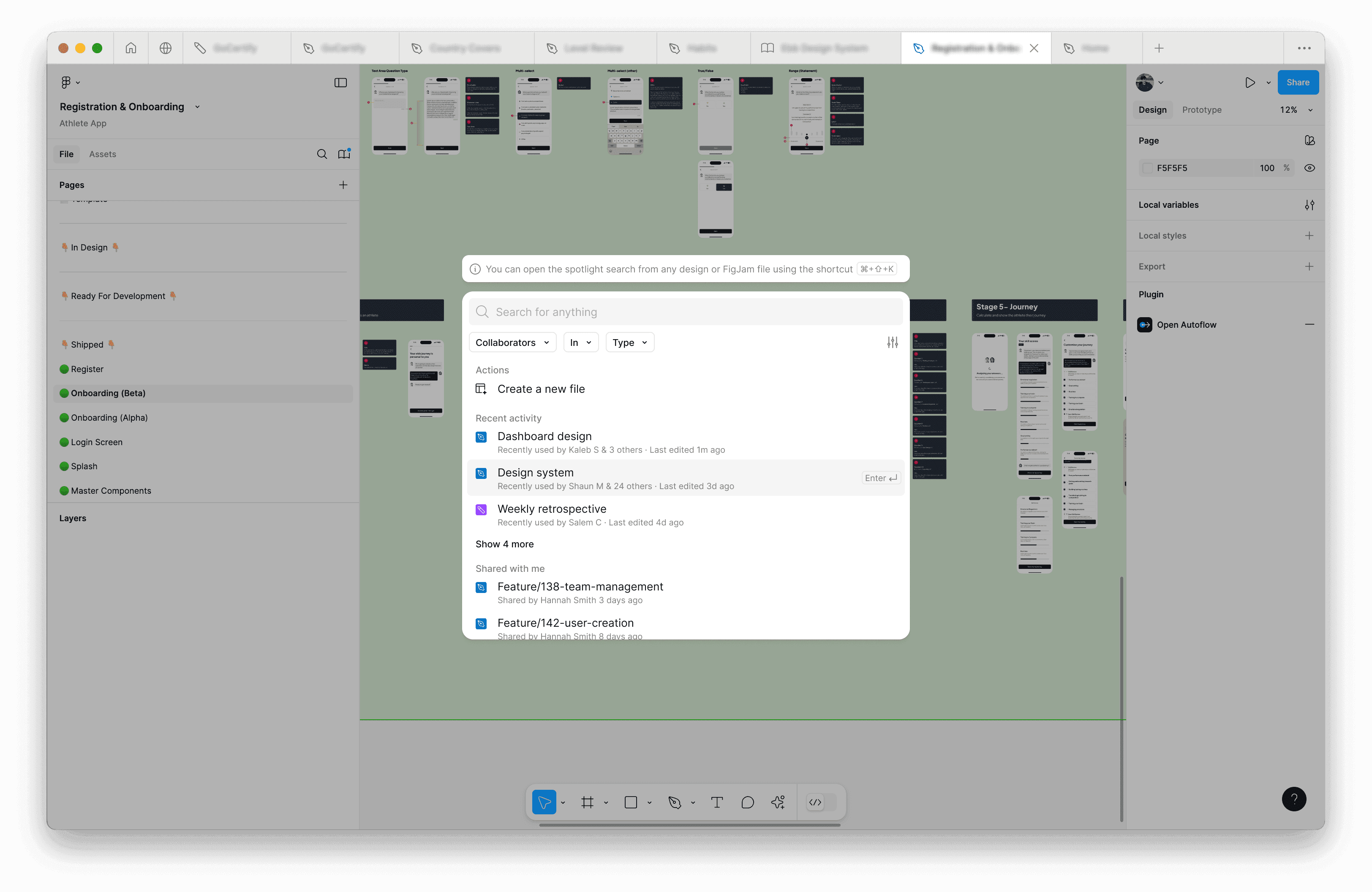Image resolution: width=1372 pixels, height=892 pixels.
Task: Select the Frame tool
Action: pyautogui.click(x=588, y=802)
